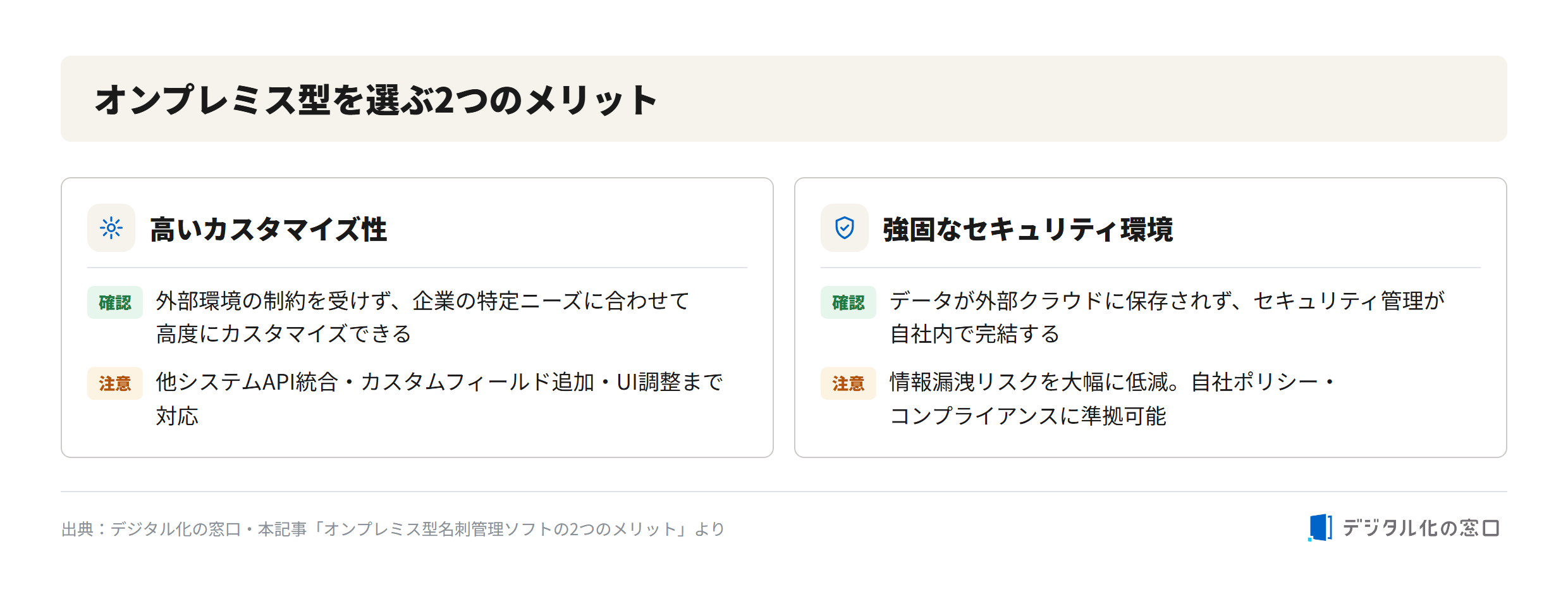Viewport: 1568px width, 601px height.
Task: Click the orange 注意 badge in security card
Action: click(x=848, y=383)
